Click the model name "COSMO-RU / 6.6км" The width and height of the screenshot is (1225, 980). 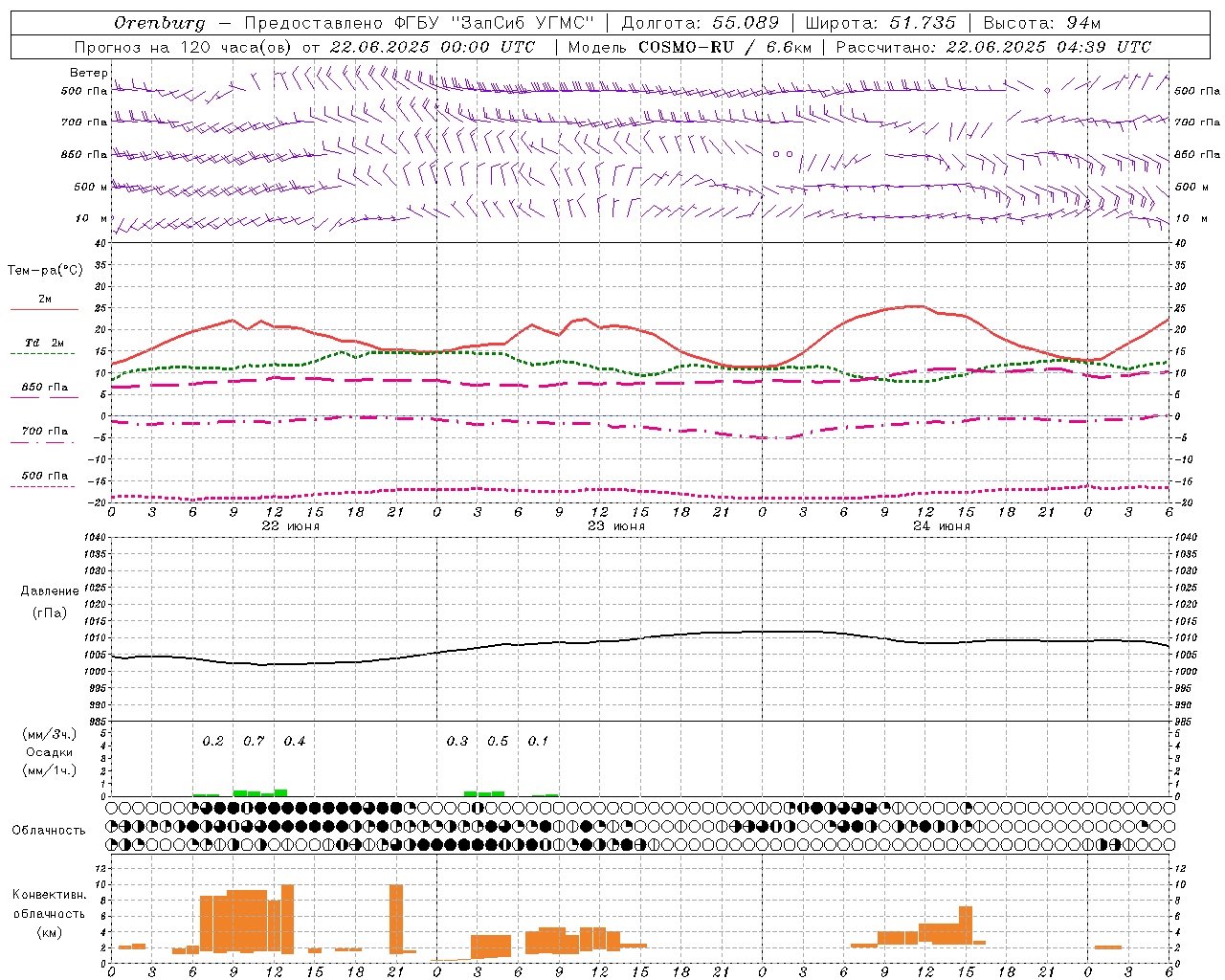tap(725, 47)
